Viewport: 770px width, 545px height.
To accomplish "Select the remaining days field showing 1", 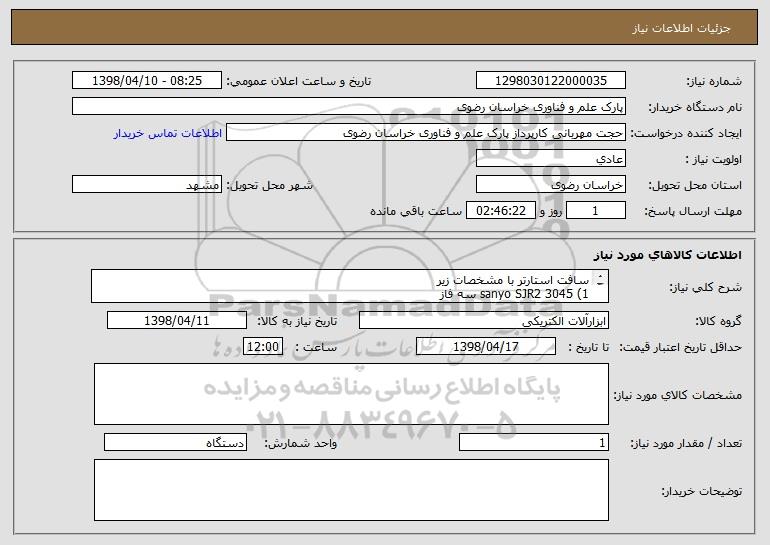I will [596, 210].
